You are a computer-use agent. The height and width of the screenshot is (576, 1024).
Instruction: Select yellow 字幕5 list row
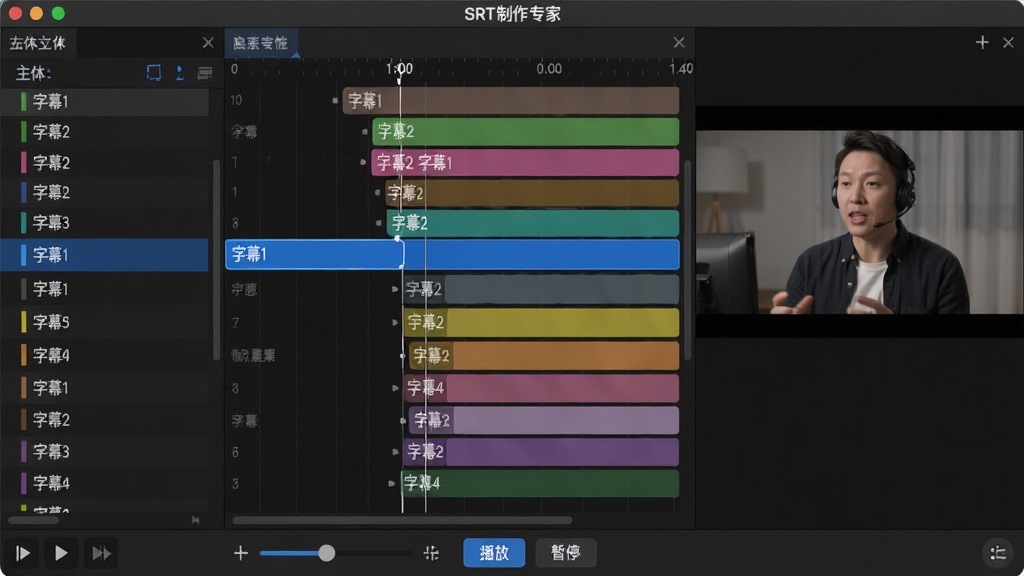coord(104,322)
